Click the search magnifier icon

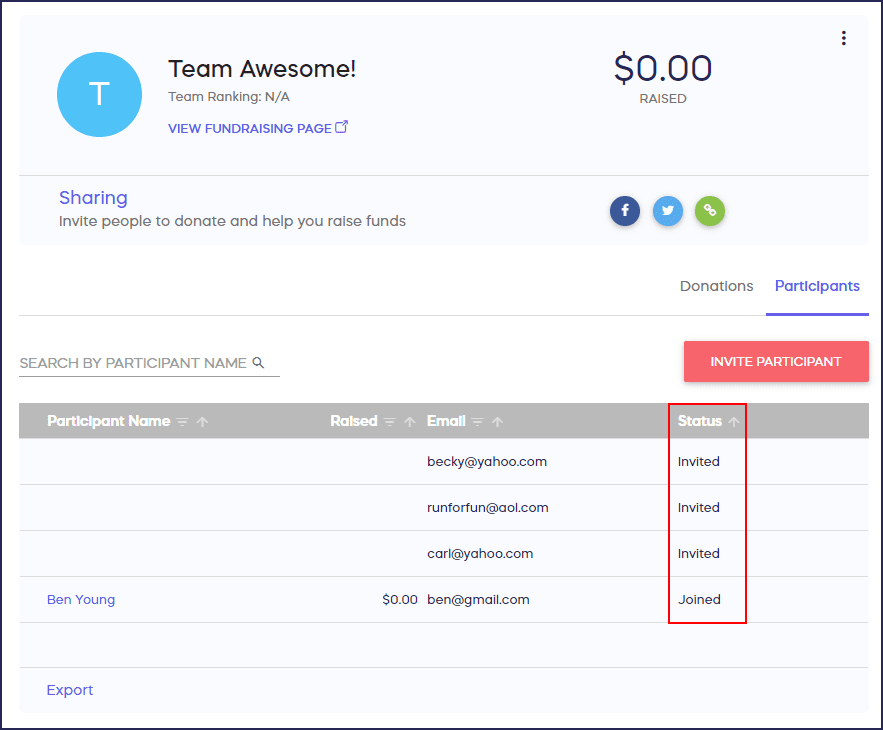[x=258, y=363]
